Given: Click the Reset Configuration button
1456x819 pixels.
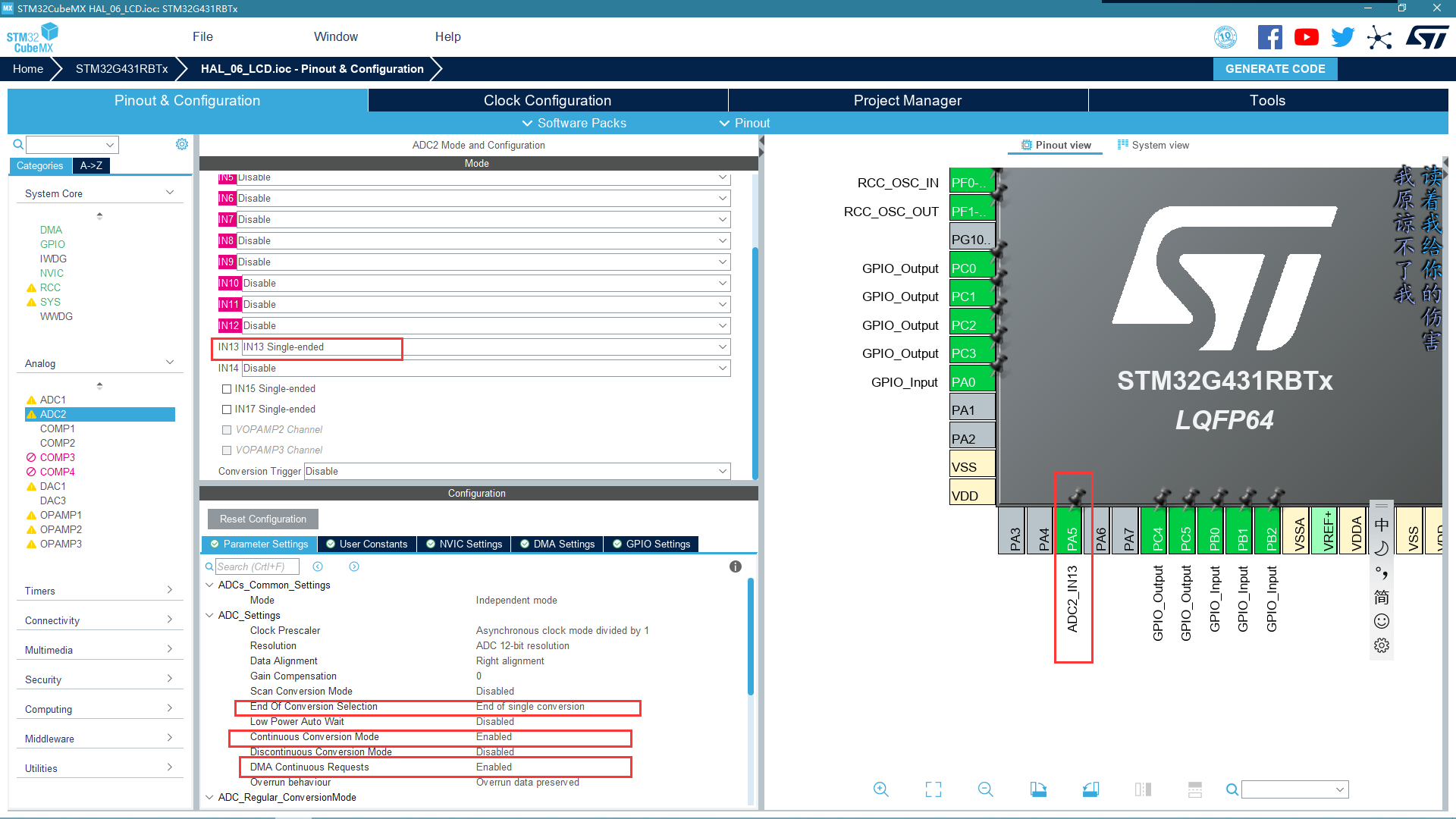Looking at the screenshot, I should [263, 519].
